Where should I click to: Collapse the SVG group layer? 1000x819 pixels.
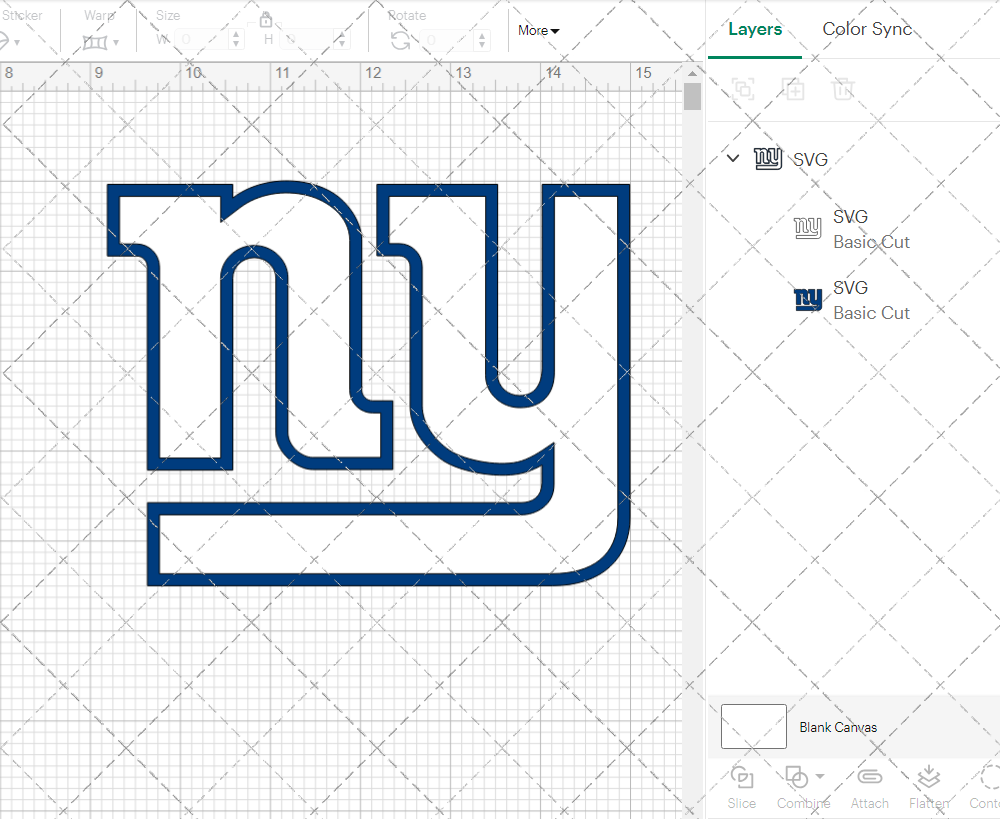coord(733,158)
